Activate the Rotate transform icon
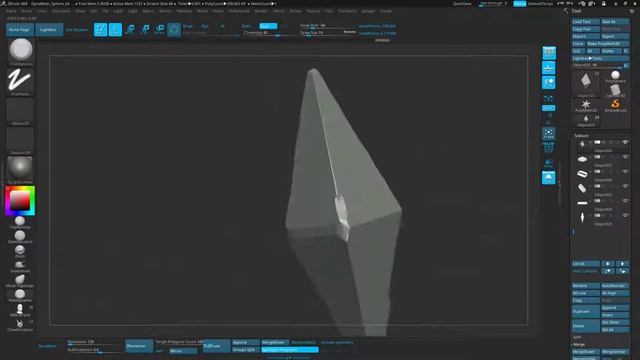 pos(160,29)
